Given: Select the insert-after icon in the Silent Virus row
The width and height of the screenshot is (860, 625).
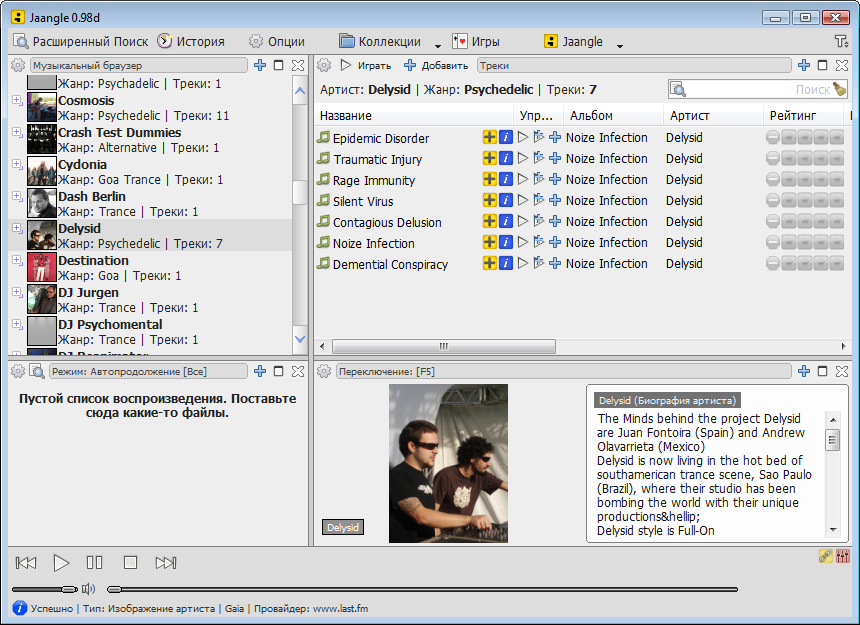Looking at the screenshot, I should point(539,200).
